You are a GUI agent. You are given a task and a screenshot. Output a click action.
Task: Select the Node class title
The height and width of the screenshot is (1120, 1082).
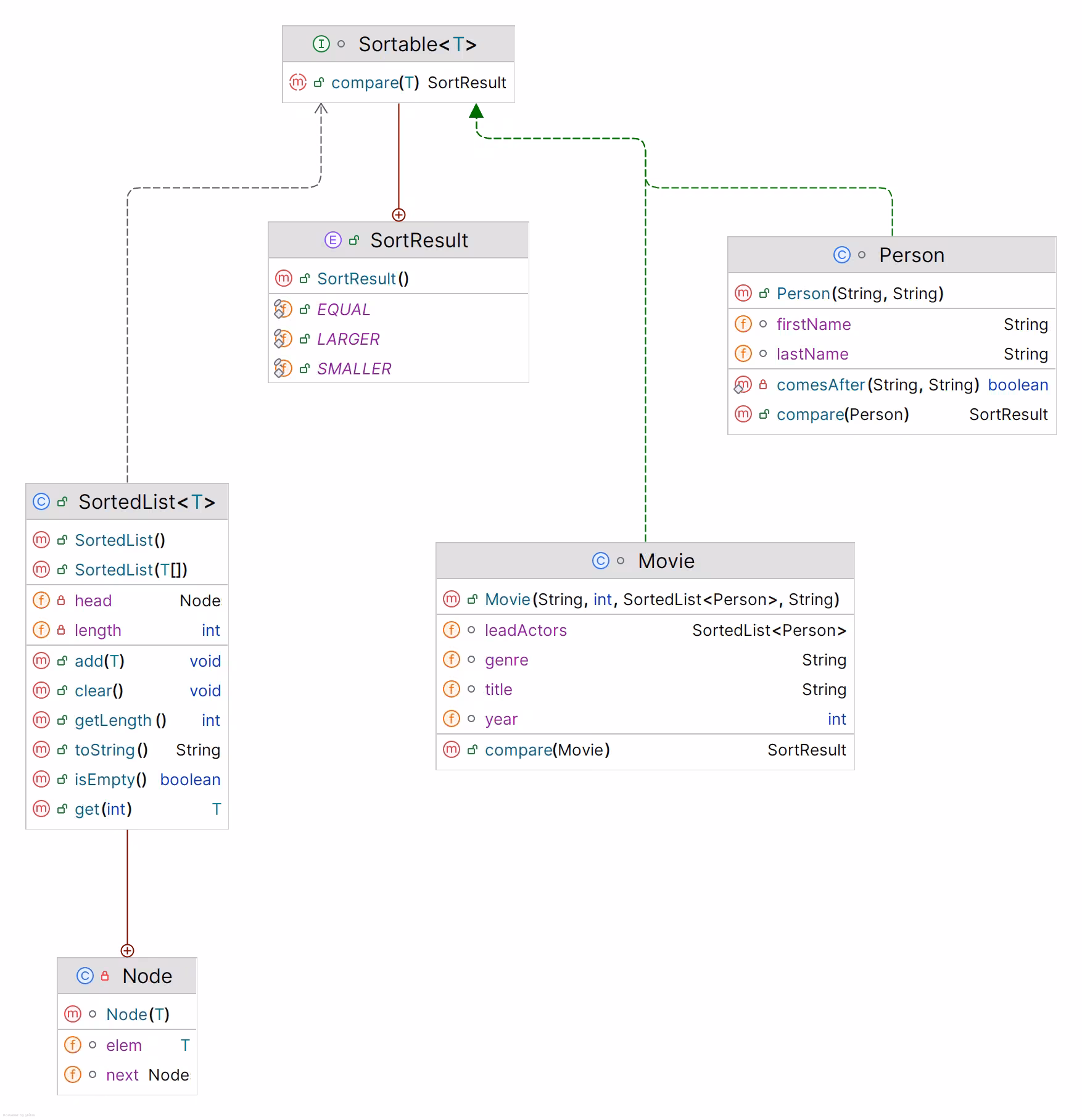point(147,976)
